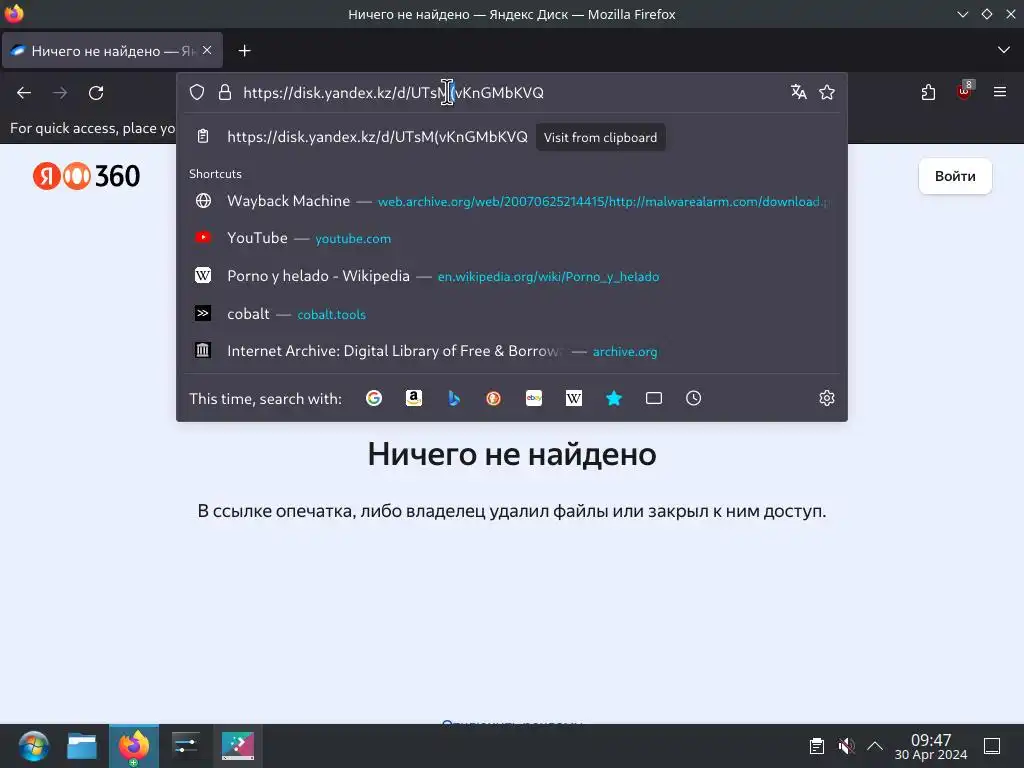1024x768 pixels.
Task: Open the clock showing 09:47
Action: (931, 746)
